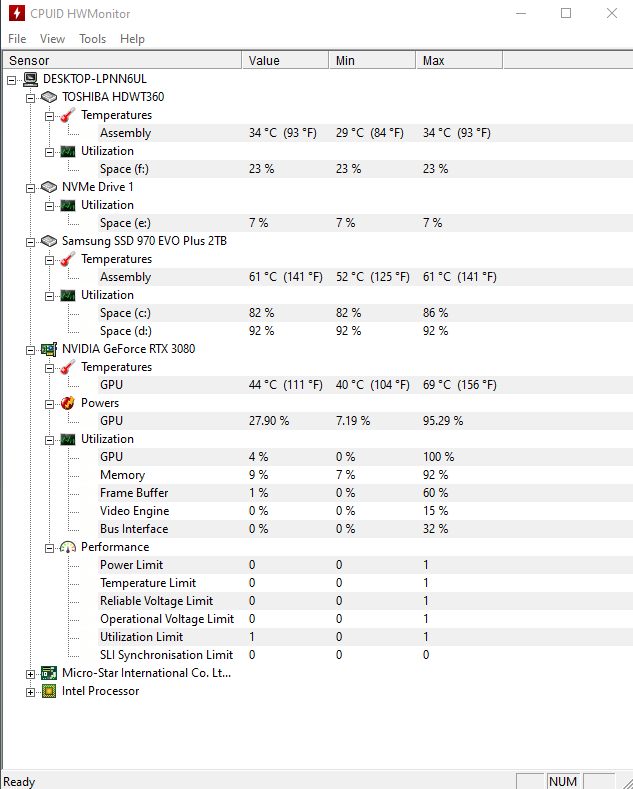Image resolution: width=633 pixels, height=789 pixels.
Task: Collapse the Samsung SSD 970 EVO Plus node
Action: tap(31, 242)
